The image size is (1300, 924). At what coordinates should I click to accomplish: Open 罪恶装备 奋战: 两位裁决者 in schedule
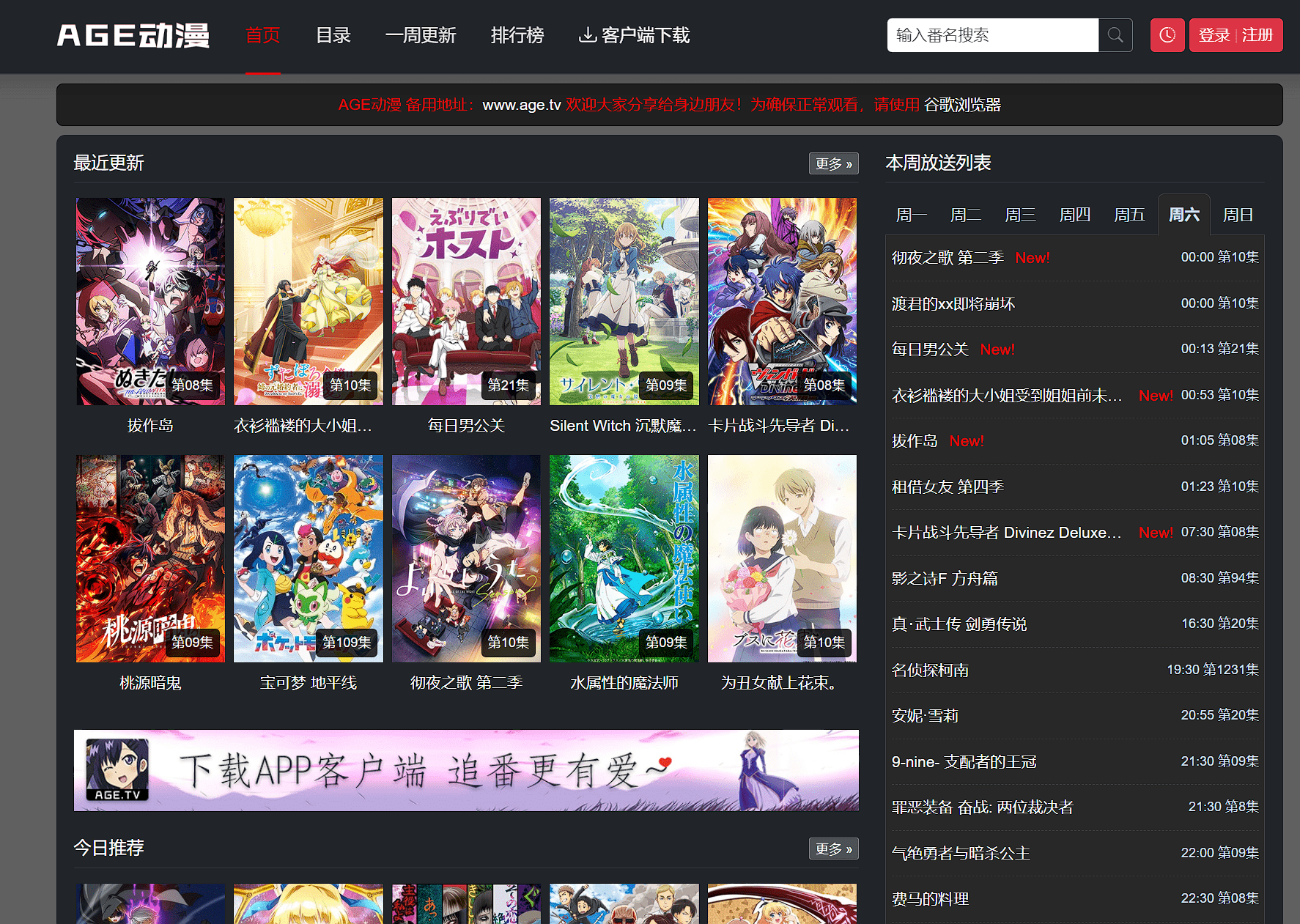click(982, 807)
